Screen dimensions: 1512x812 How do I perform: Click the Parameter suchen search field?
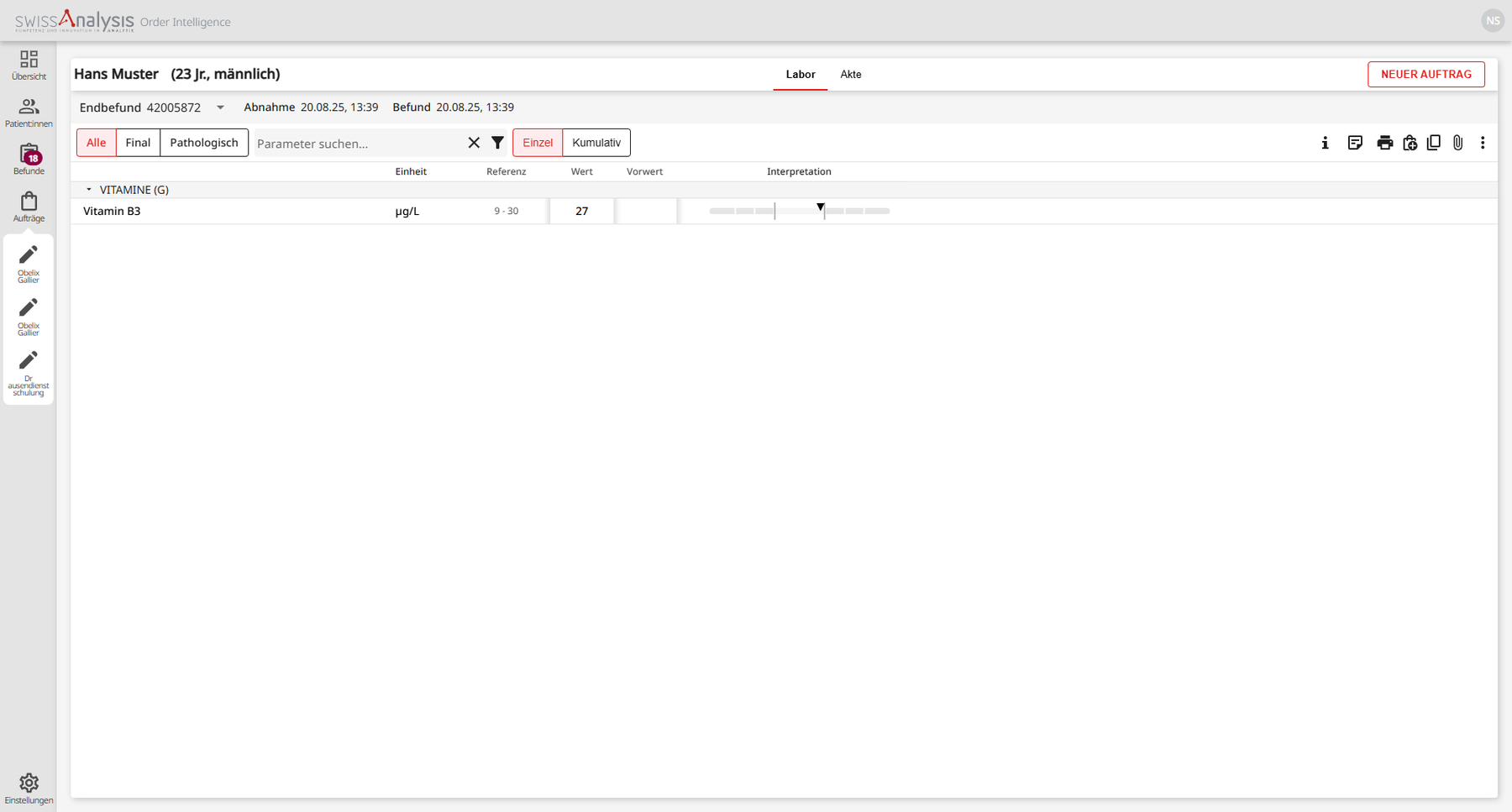(357, 144)
